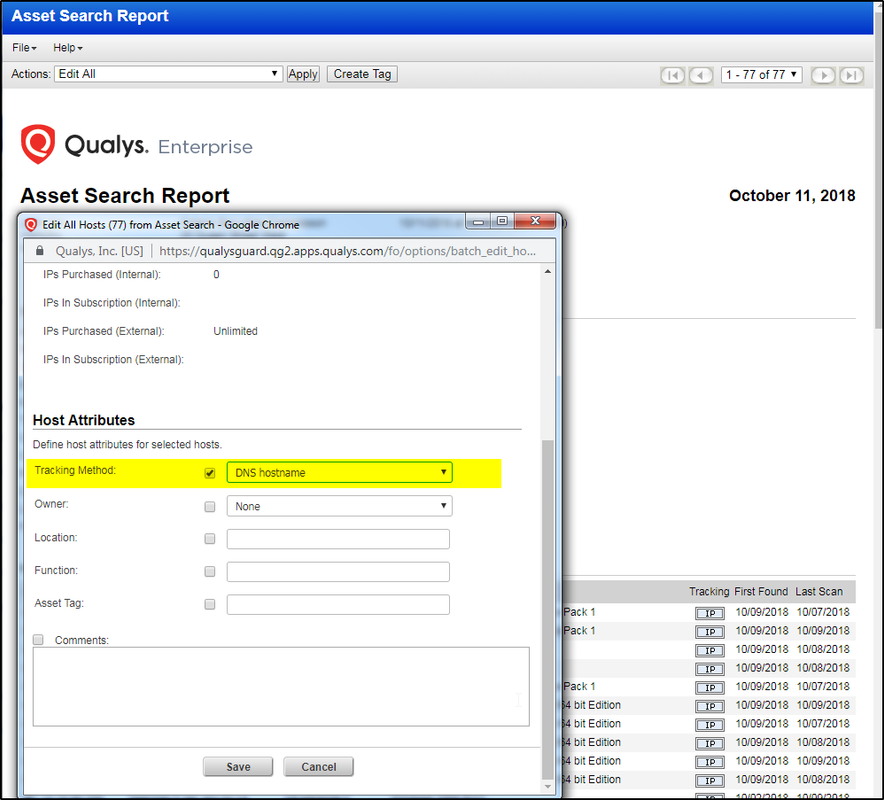This screenshot has height=800, width=884.
Task: Open the 1 - 77 of 77 page selector
Action: (x=761, y=74)
